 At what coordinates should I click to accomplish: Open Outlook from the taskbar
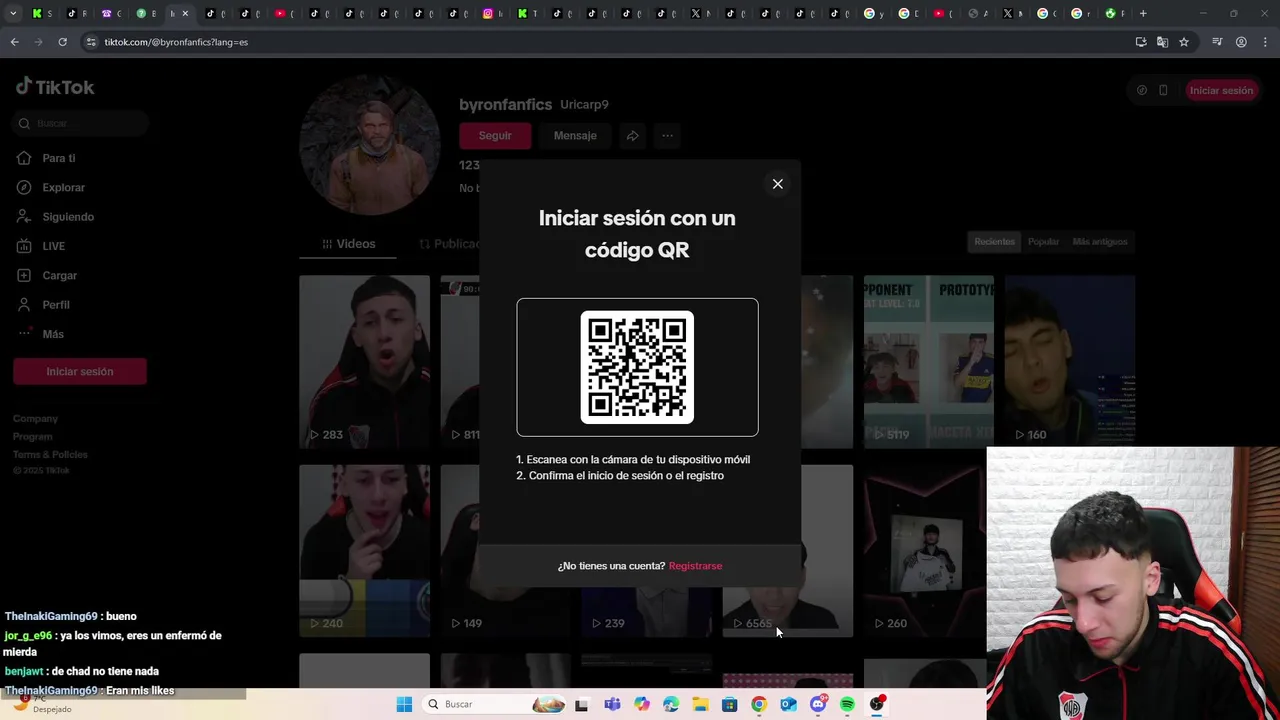[788, 704]
